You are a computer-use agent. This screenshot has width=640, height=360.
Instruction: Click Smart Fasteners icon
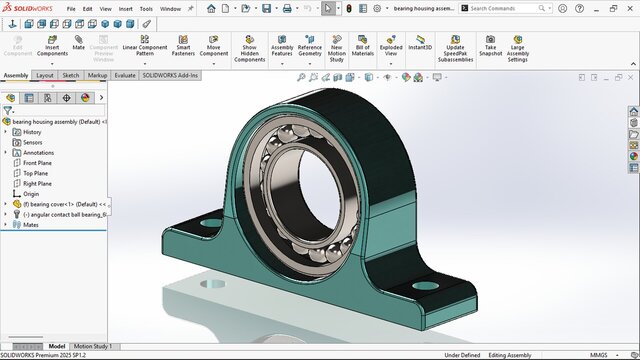[183, 46]
